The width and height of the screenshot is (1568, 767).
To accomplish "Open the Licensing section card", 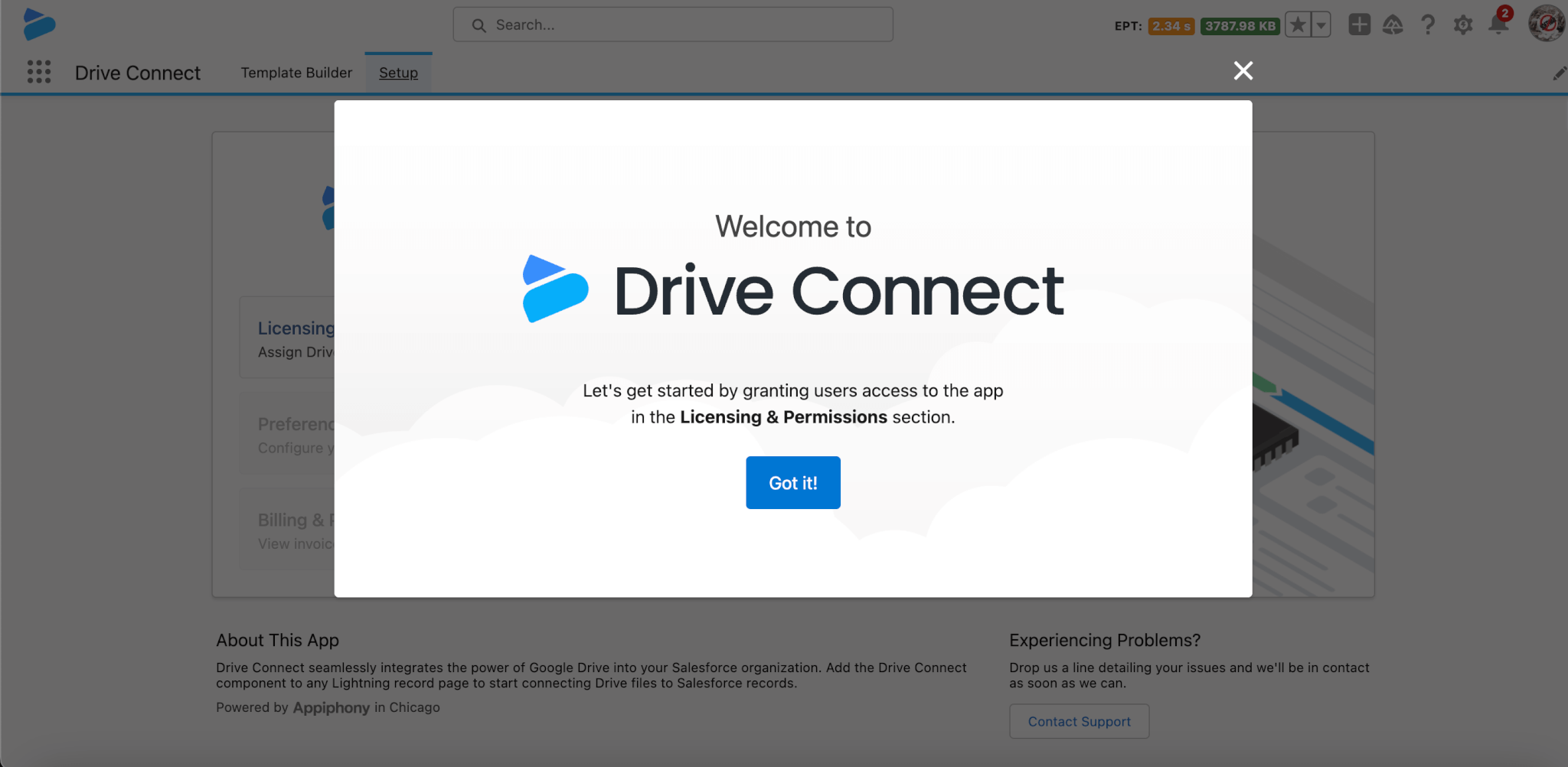I will (287, 338).
